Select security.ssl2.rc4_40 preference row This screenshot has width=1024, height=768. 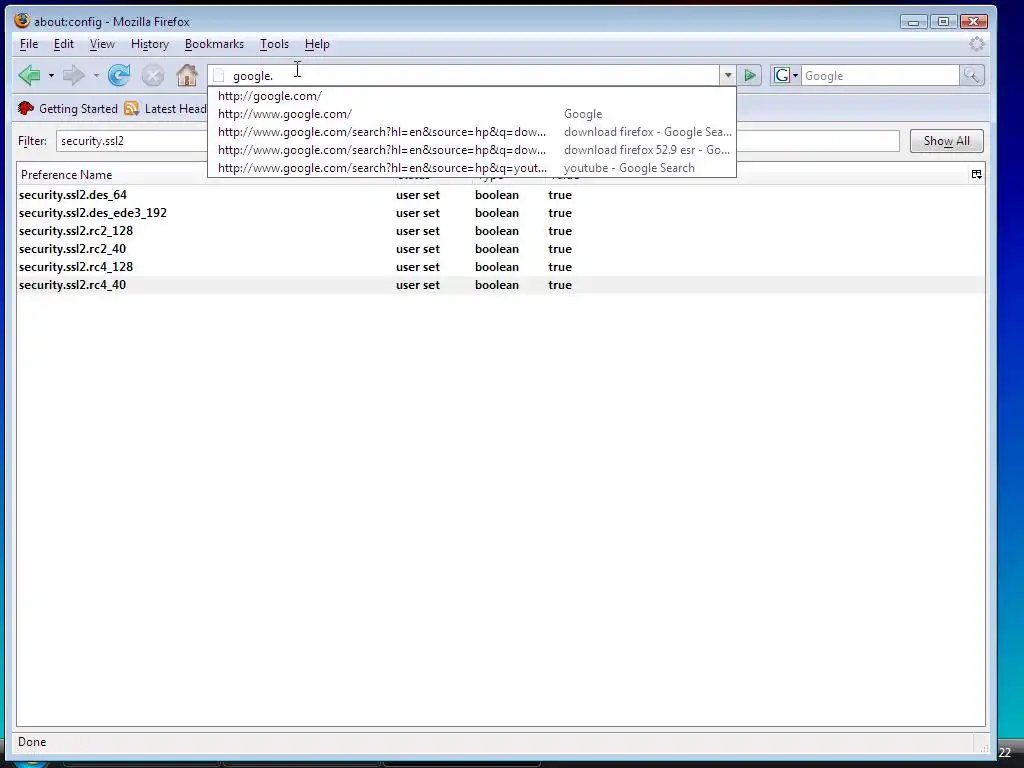coord(501,285)
